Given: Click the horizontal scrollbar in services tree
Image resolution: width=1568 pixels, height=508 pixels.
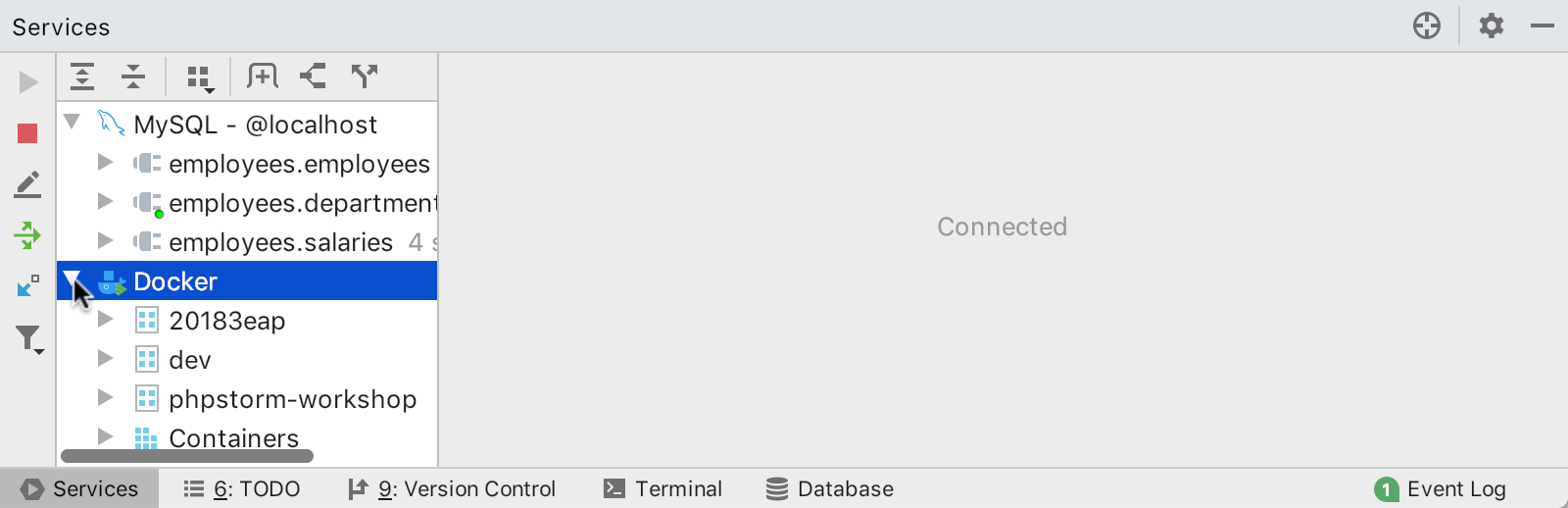Looking at the screenshot, I should 187,456.
